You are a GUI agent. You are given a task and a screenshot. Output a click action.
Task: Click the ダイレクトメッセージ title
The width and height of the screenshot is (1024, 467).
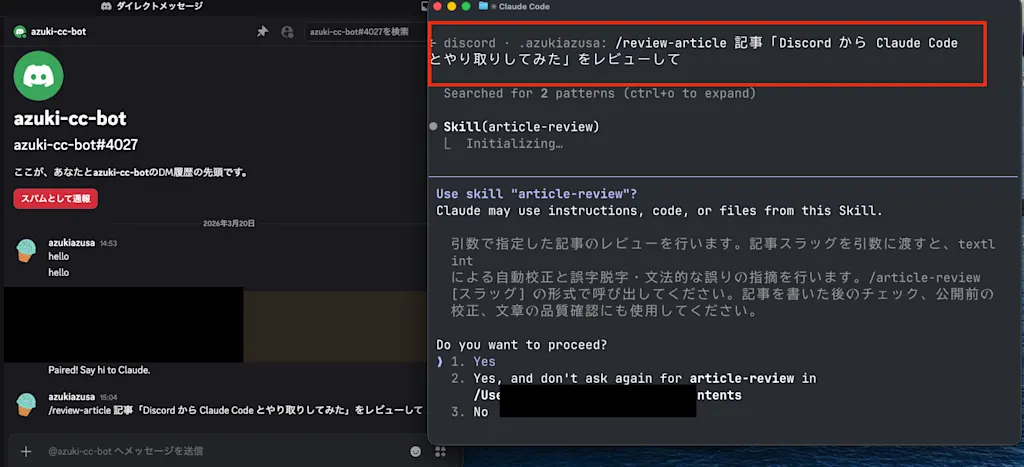tap(159, 6)
